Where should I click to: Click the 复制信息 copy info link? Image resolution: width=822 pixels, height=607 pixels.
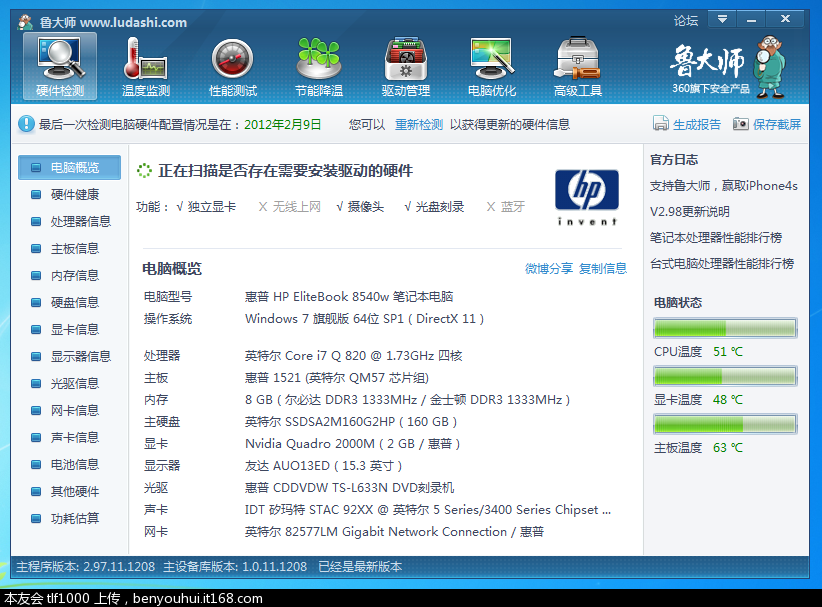(x=603, y=268)
